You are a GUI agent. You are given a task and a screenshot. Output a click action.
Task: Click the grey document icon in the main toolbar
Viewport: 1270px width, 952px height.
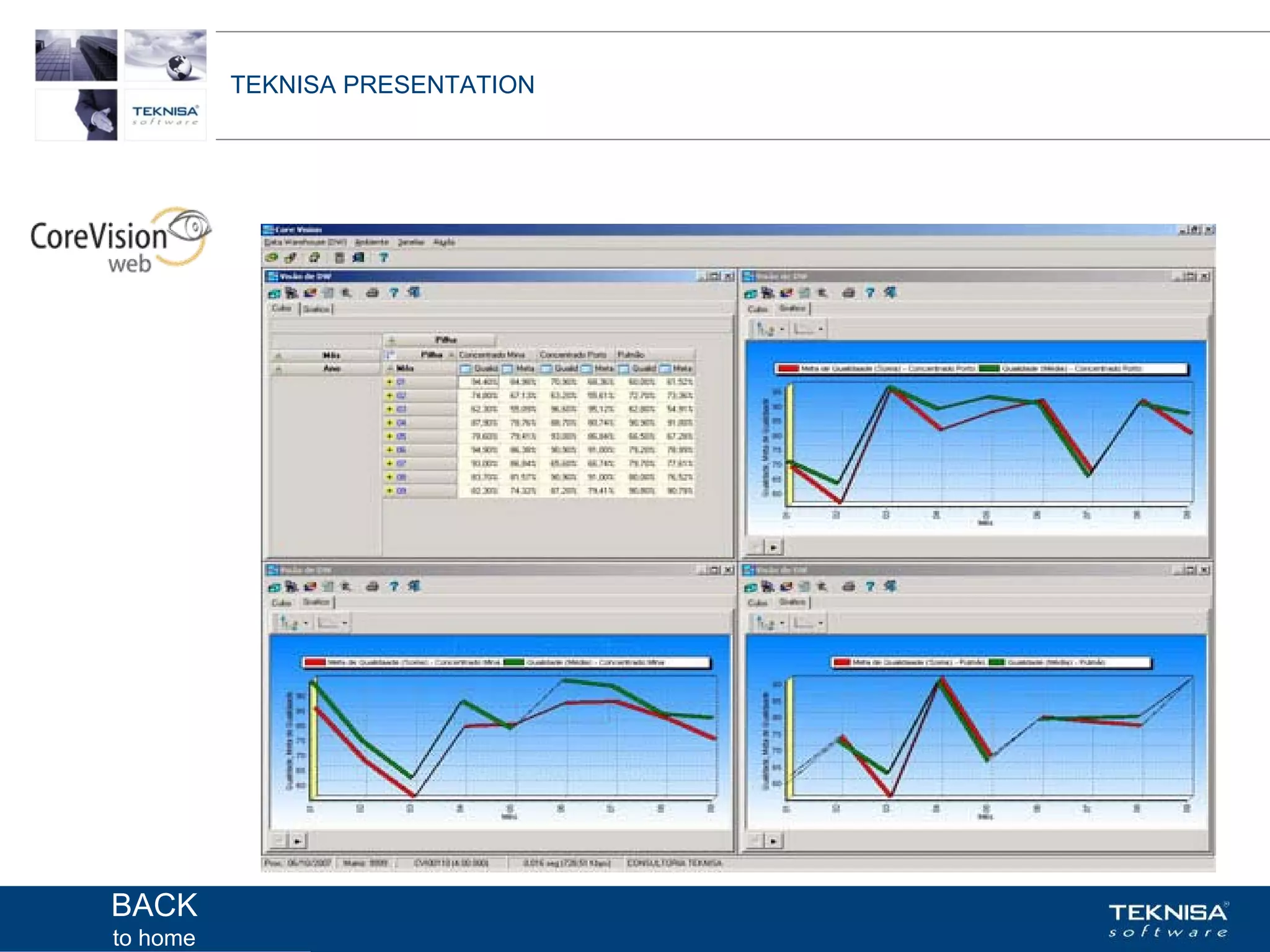point(339,258)
